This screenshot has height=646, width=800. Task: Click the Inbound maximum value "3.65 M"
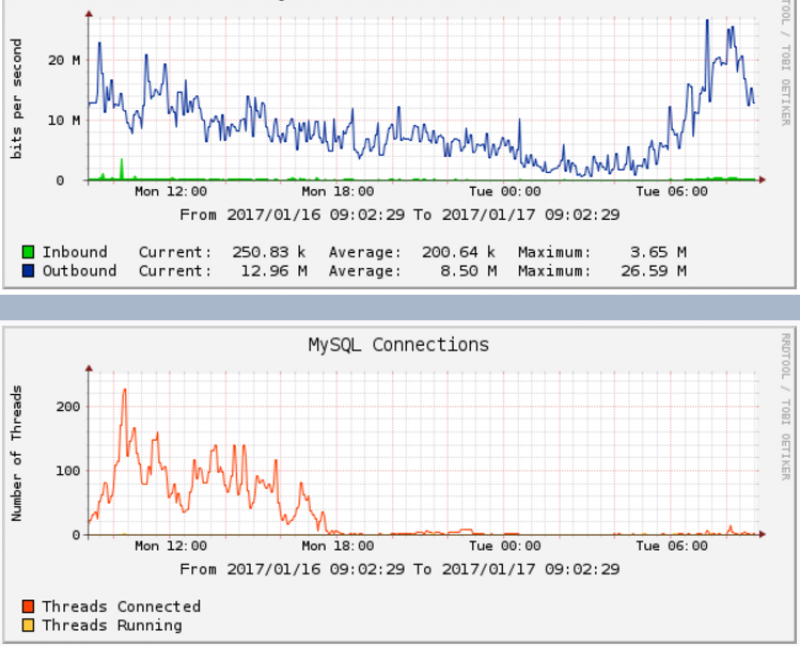[658, 252]
